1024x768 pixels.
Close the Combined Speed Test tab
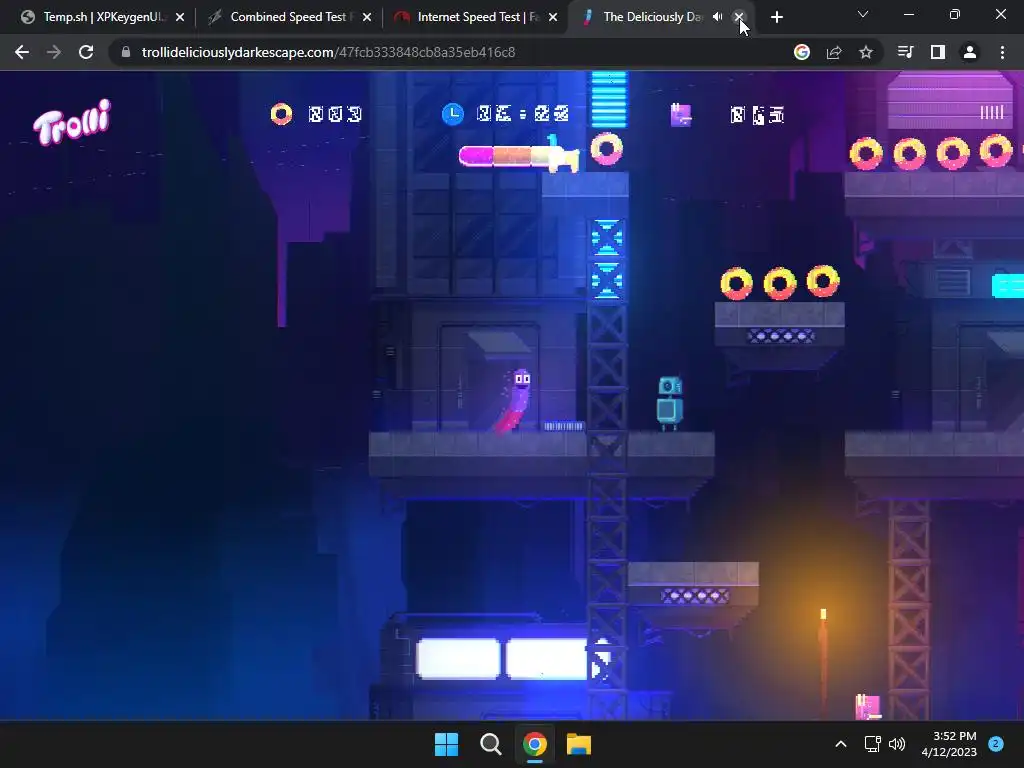pos(367,17)
